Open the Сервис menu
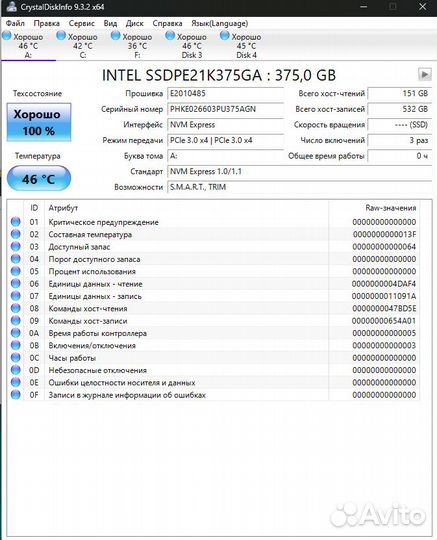Image resolution: width=437 pixels, height=540 pixels. click(82, 23)
